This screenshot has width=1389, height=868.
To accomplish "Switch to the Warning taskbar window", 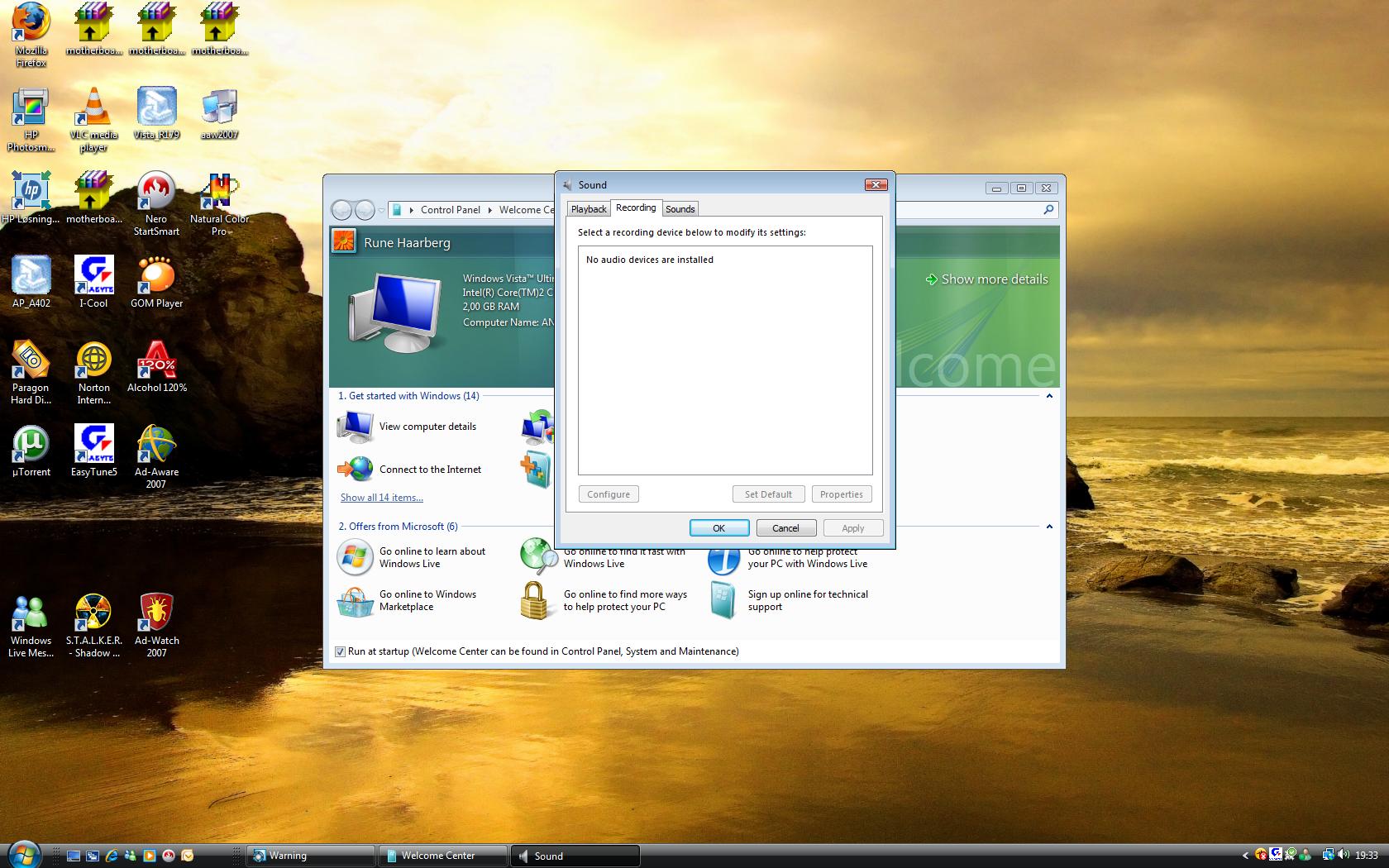I will click(x=311, y=856).
